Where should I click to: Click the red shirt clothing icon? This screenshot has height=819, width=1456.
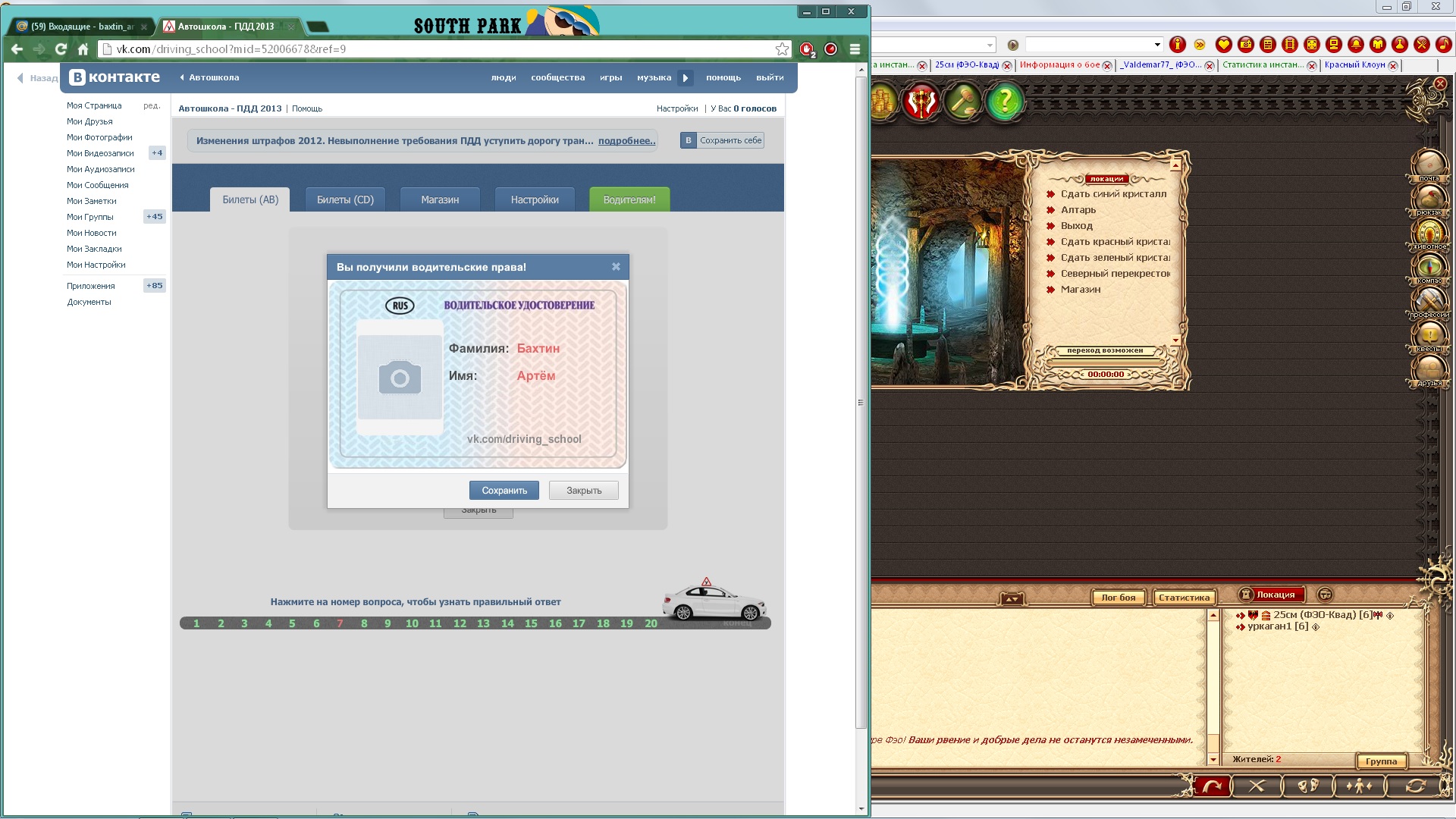tap(1377, 45)
